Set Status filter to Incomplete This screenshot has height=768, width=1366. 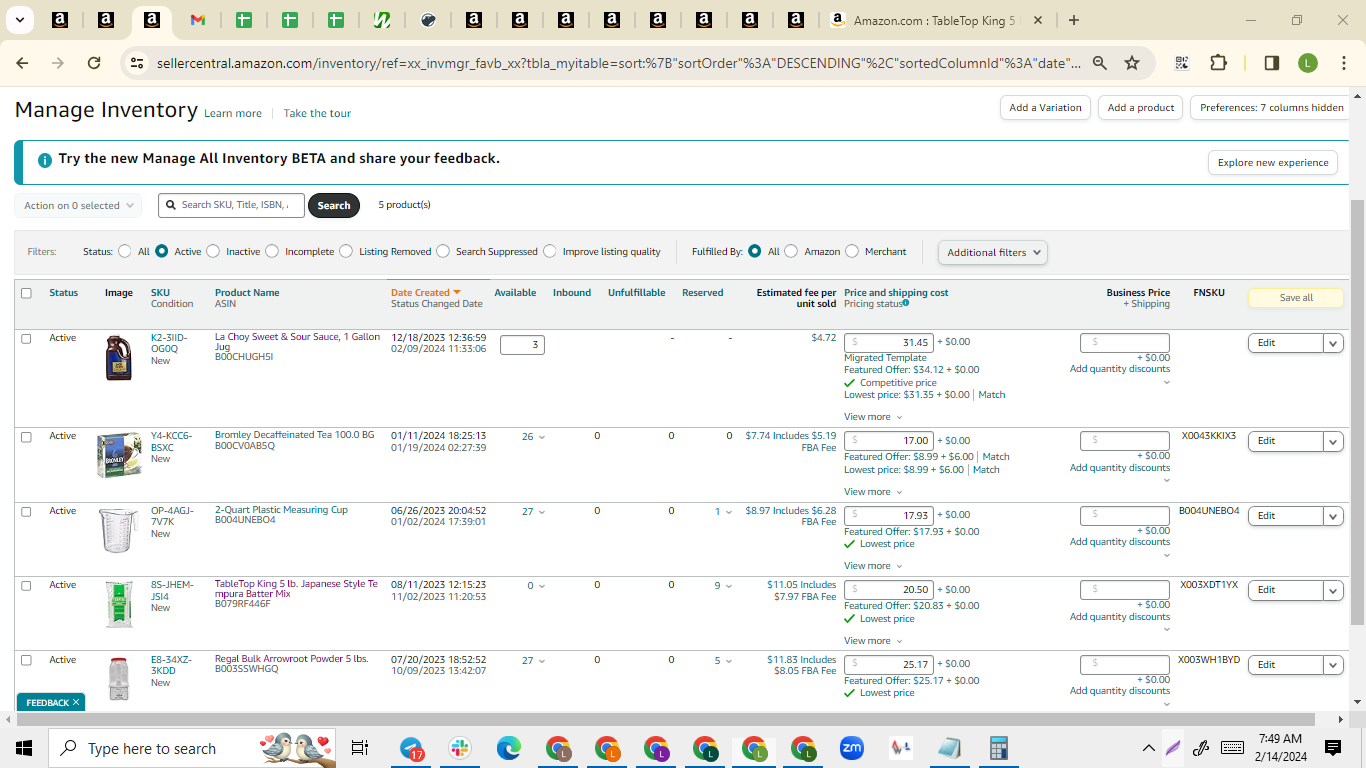click(x=272, y=252)
